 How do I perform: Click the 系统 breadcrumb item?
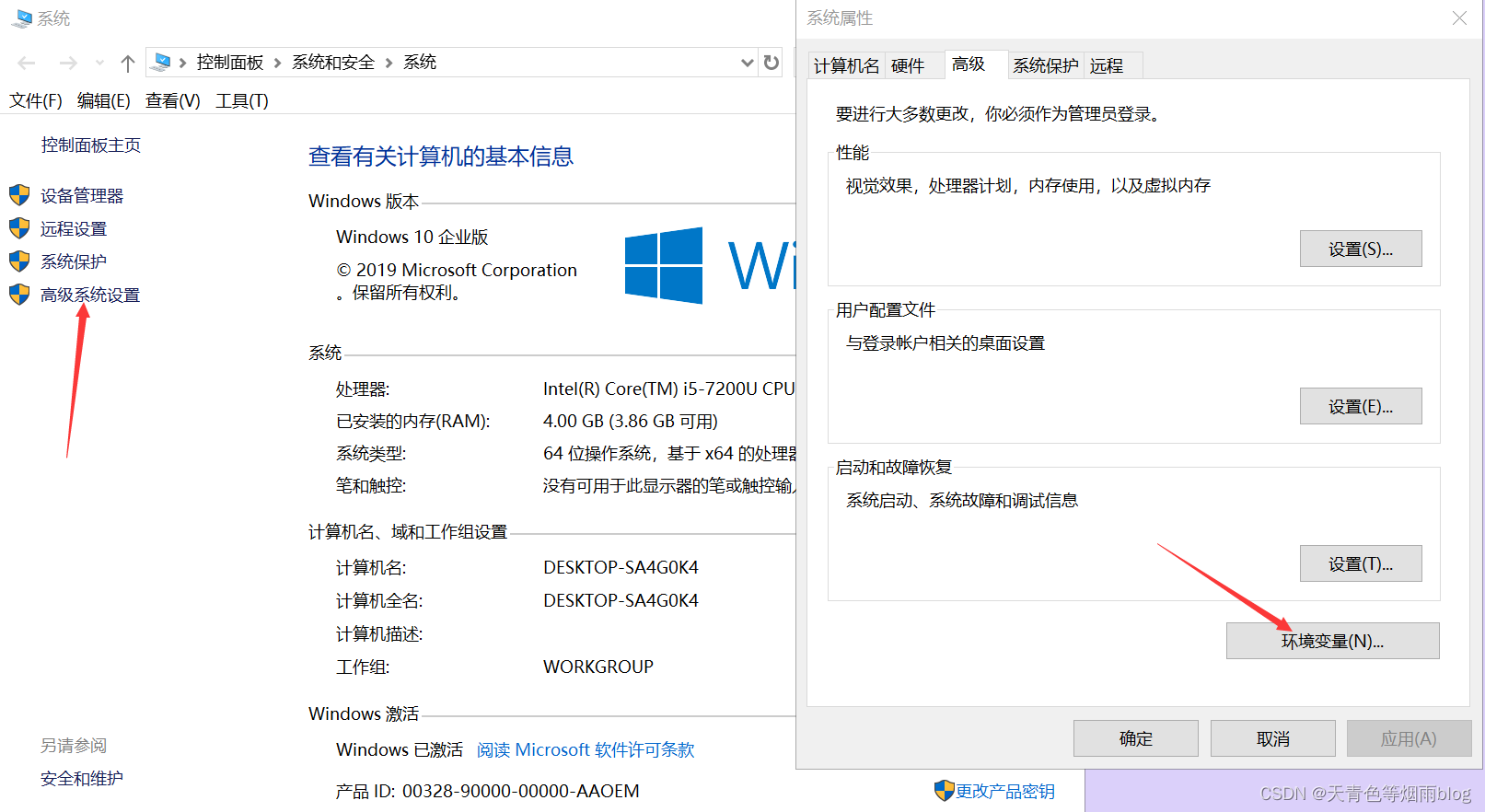420,62
